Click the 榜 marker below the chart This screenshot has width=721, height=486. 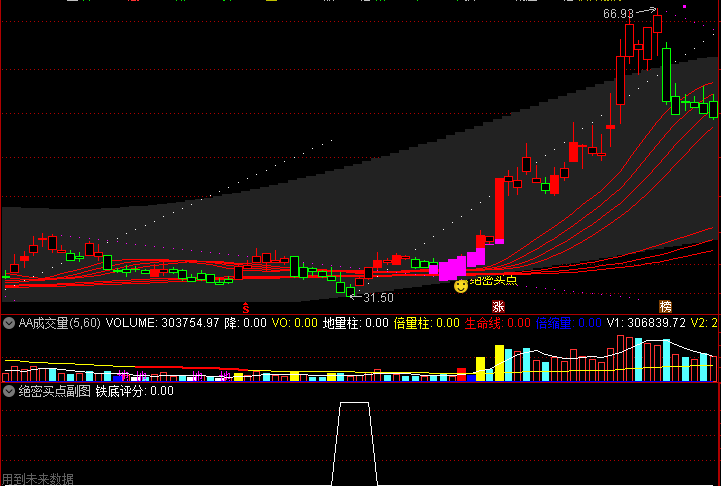click(665, 306)
